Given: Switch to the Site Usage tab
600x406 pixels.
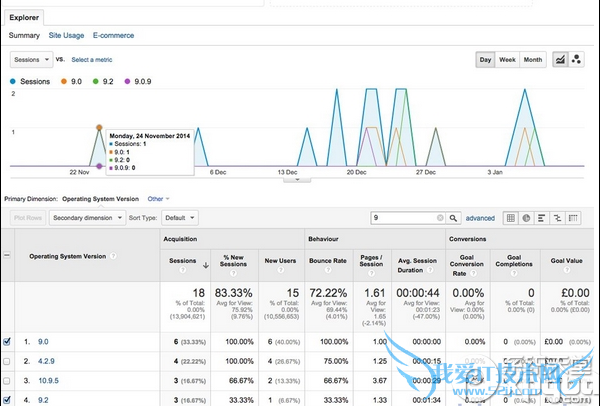Looking at the screenshot, I should click(67, 36).
